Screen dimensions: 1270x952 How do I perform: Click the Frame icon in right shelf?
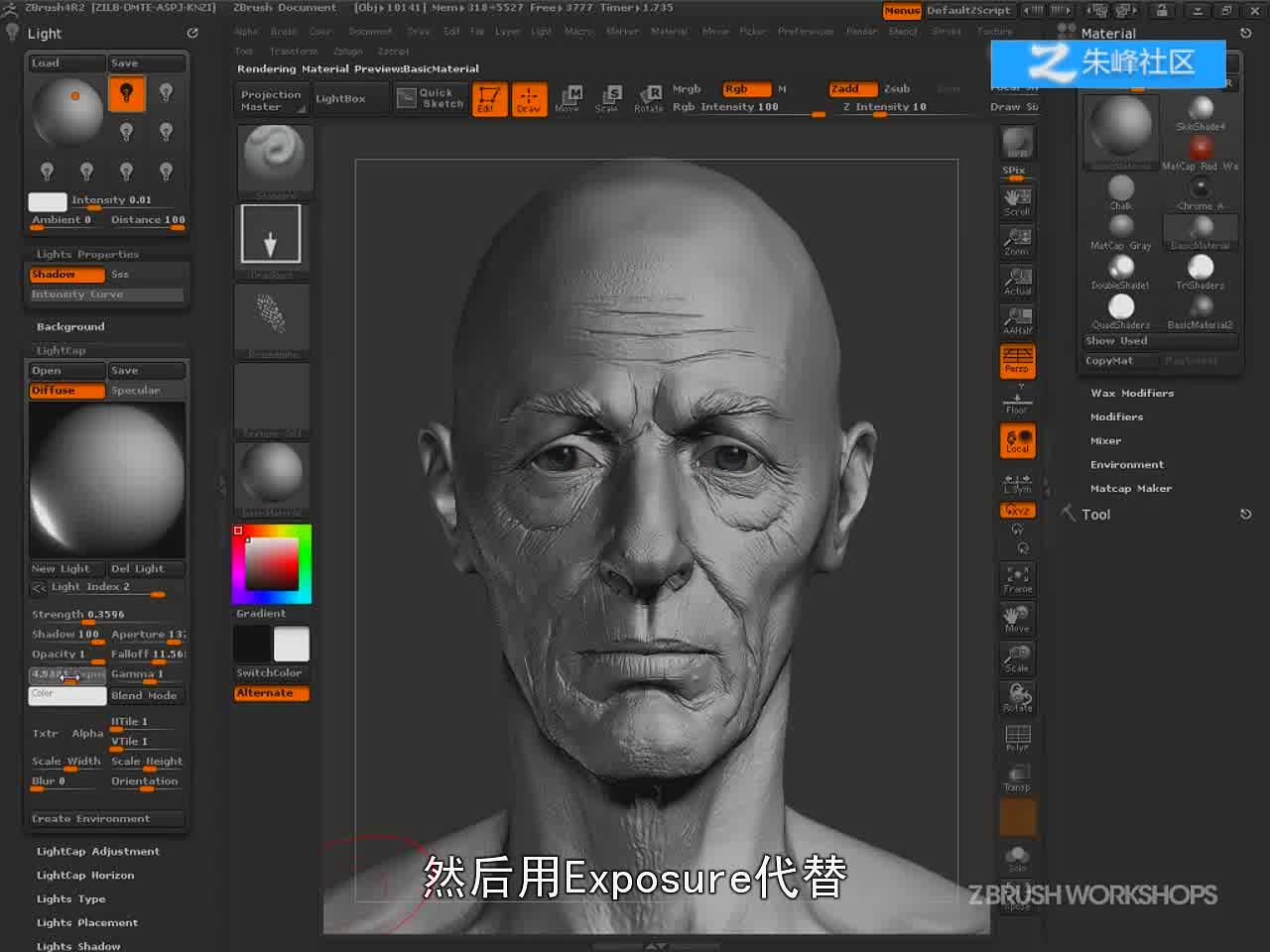coord(1017,580)
